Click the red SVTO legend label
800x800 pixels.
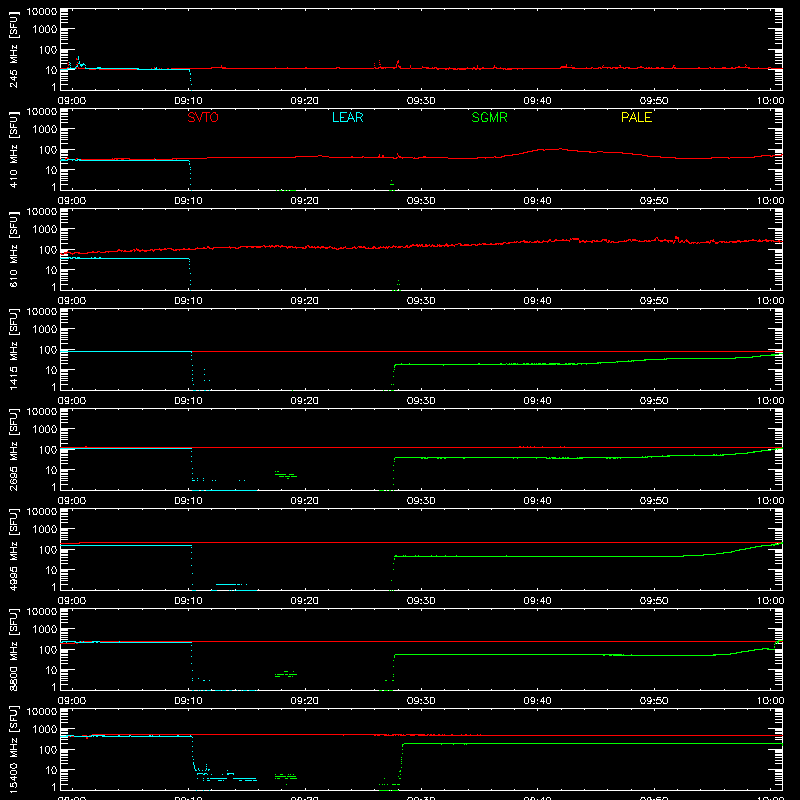point(203,117)
